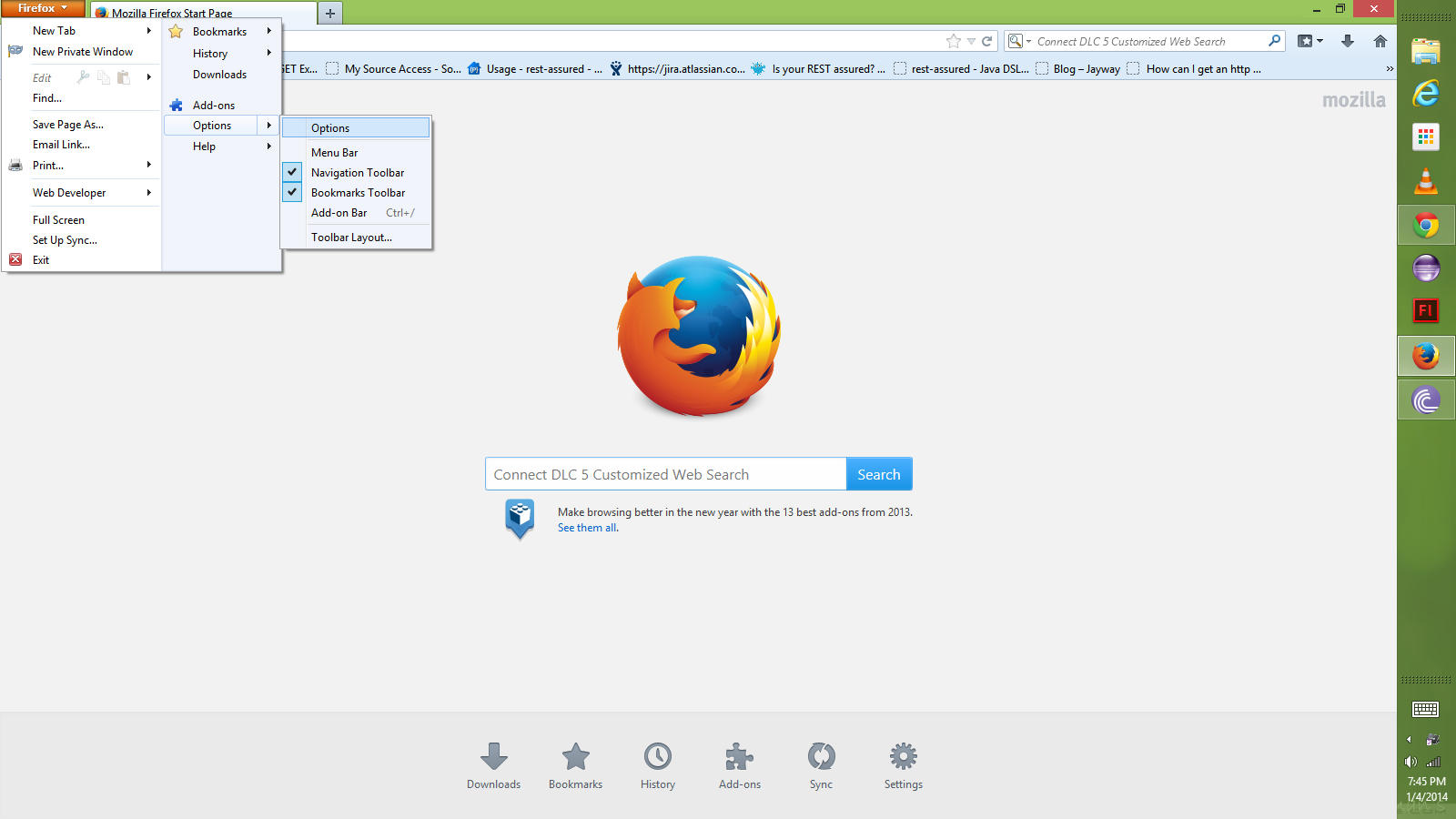Click the blue Search button
Image resolution: width=1456 pixels, height=819 pixels.
[x=879, y=474]
